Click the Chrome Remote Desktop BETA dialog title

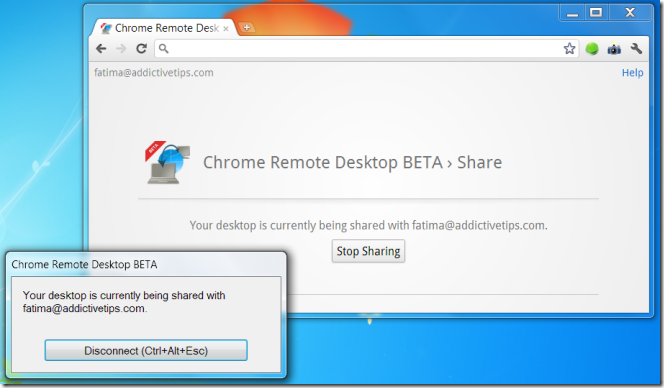click(84, 265)
